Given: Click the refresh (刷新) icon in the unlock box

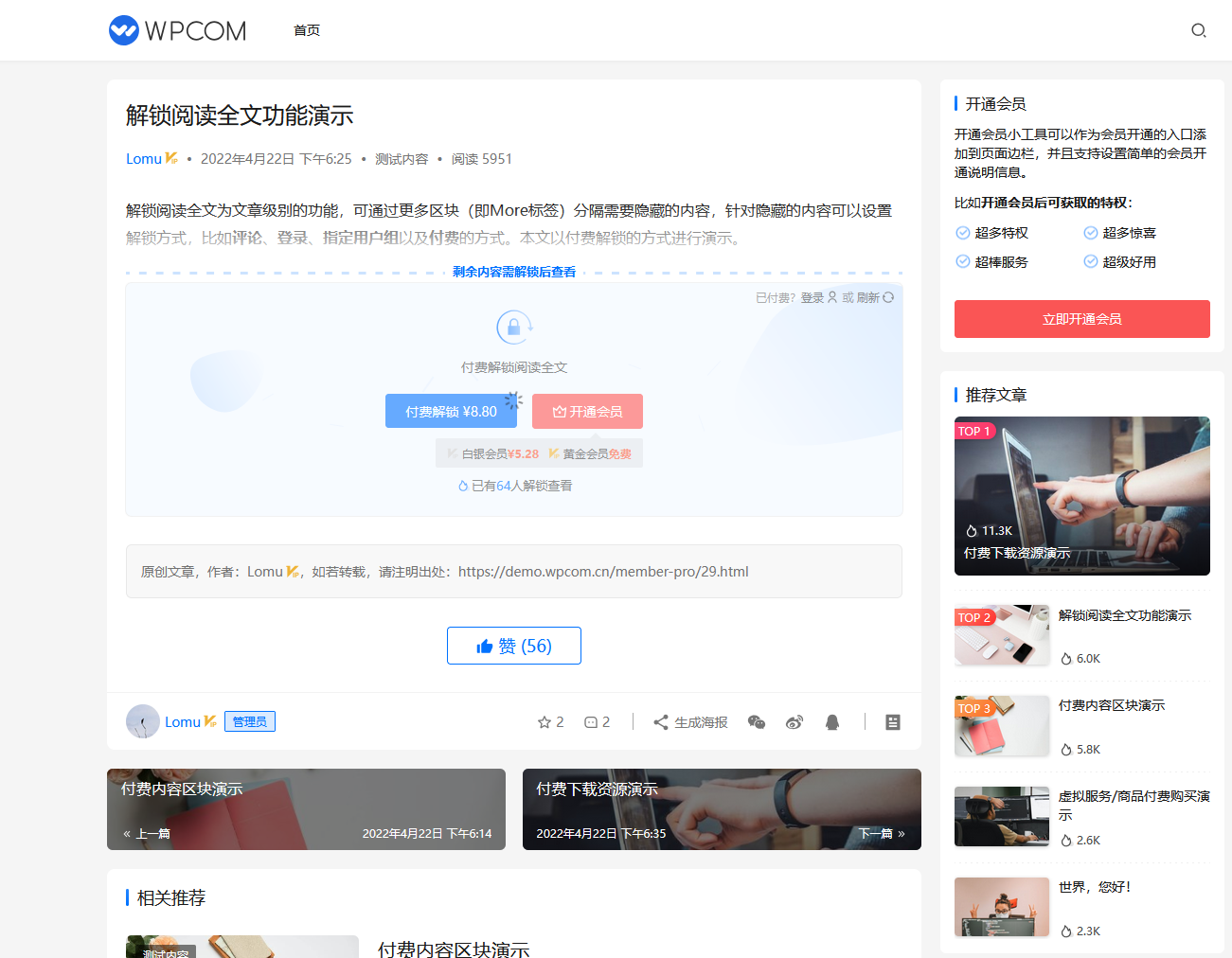Looking at the screenshot, I should pyautogui.click(x=887, y=297).
